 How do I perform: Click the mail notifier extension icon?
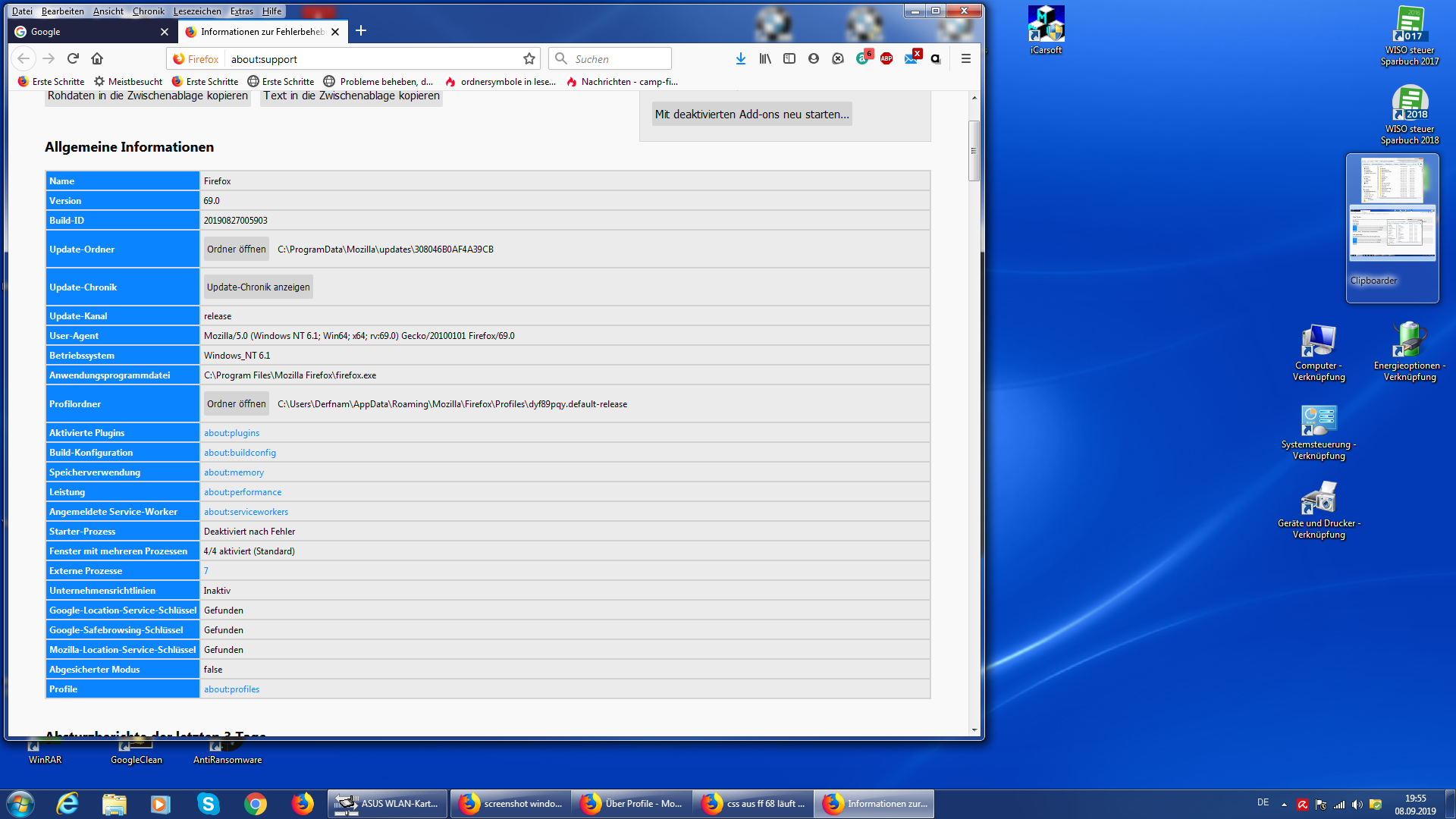tap(912, 58)
